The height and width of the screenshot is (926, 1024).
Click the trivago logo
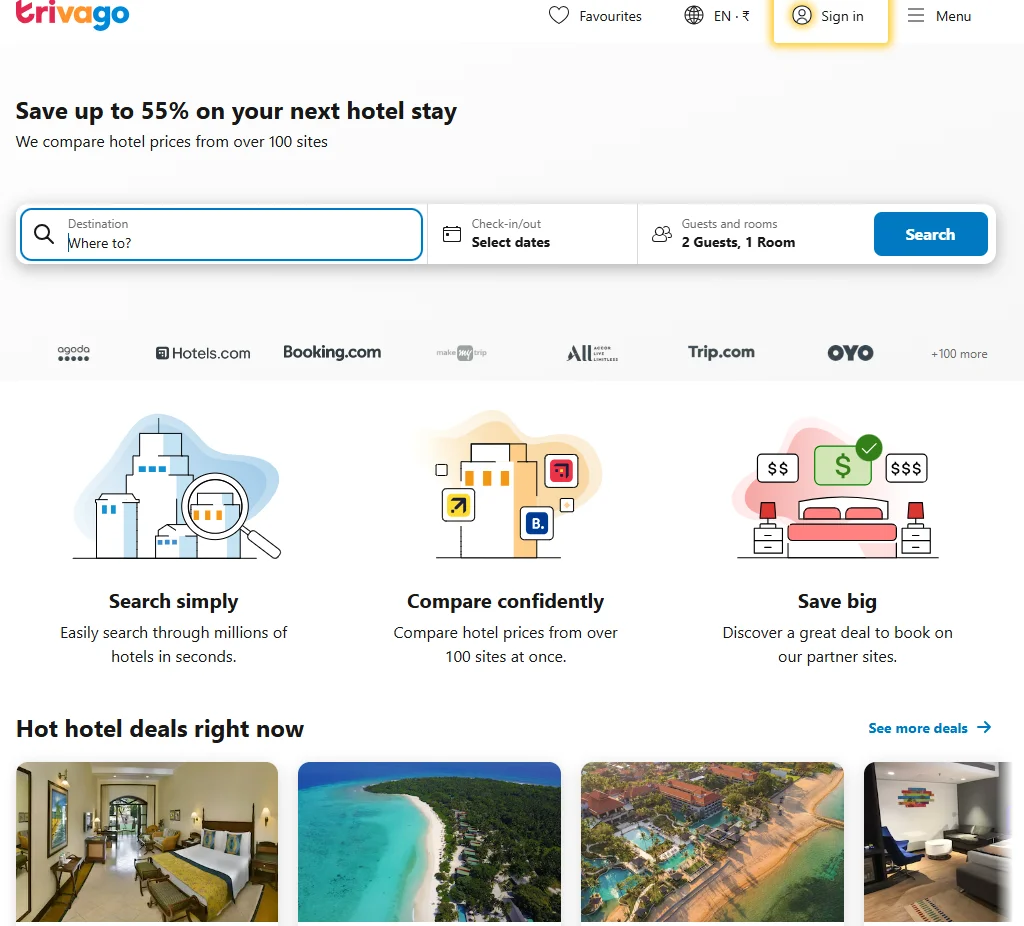[x=72, y=14]
